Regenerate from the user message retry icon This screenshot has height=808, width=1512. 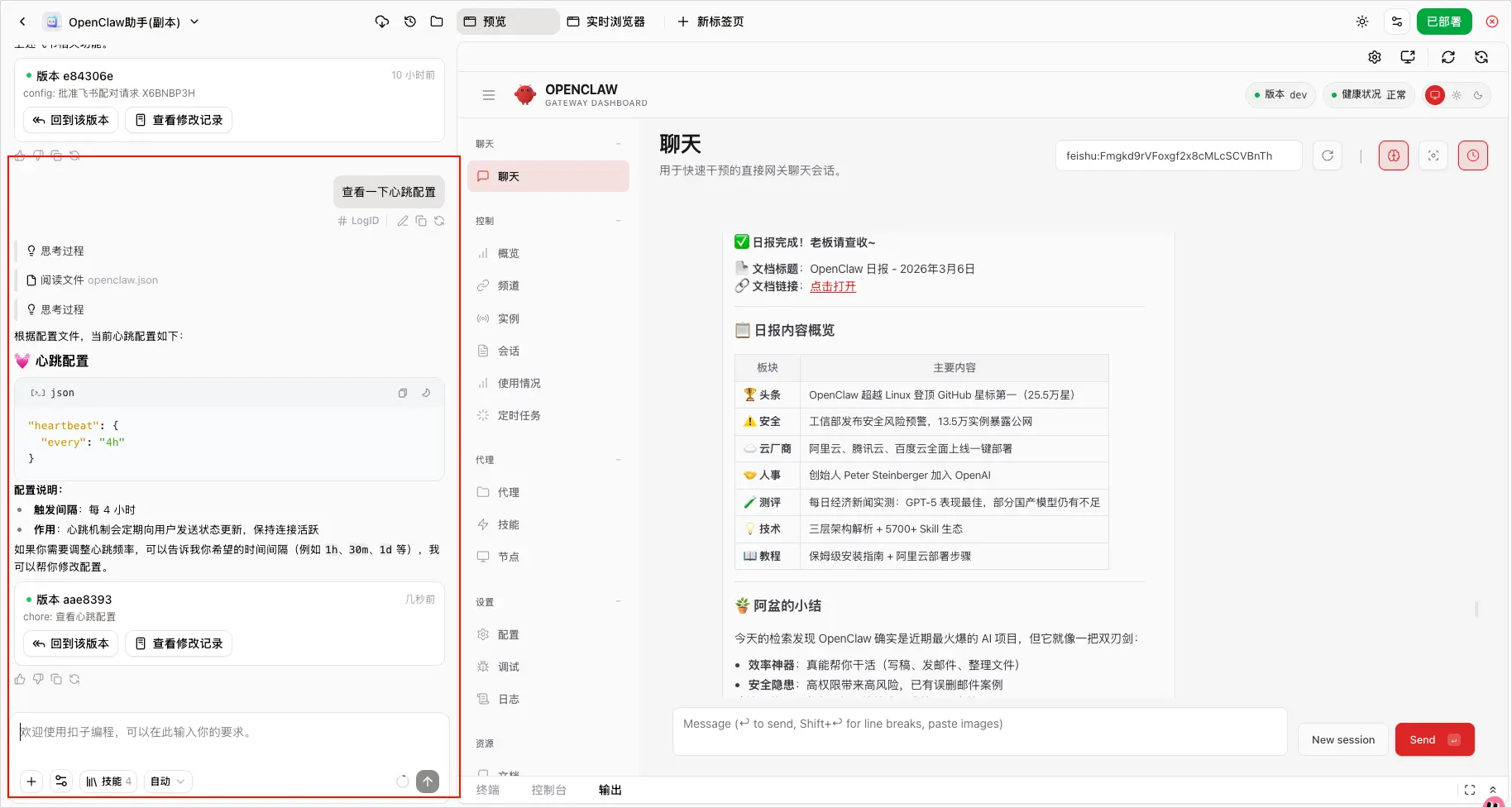pyautogui.click(x=439, y=221)
